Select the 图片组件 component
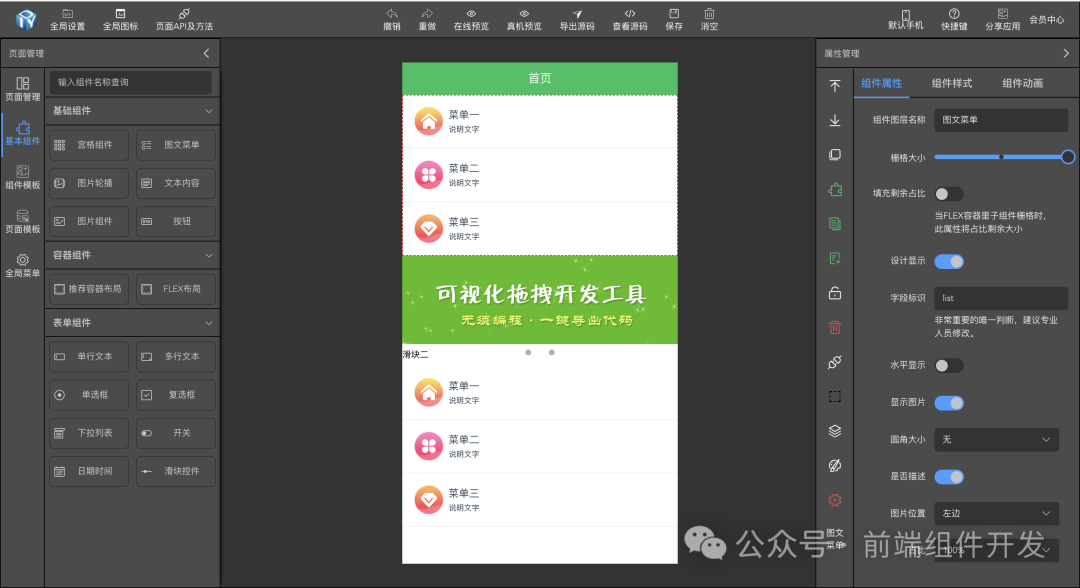1080x588 pixels. pyautogui.click(x=89, y=221)
